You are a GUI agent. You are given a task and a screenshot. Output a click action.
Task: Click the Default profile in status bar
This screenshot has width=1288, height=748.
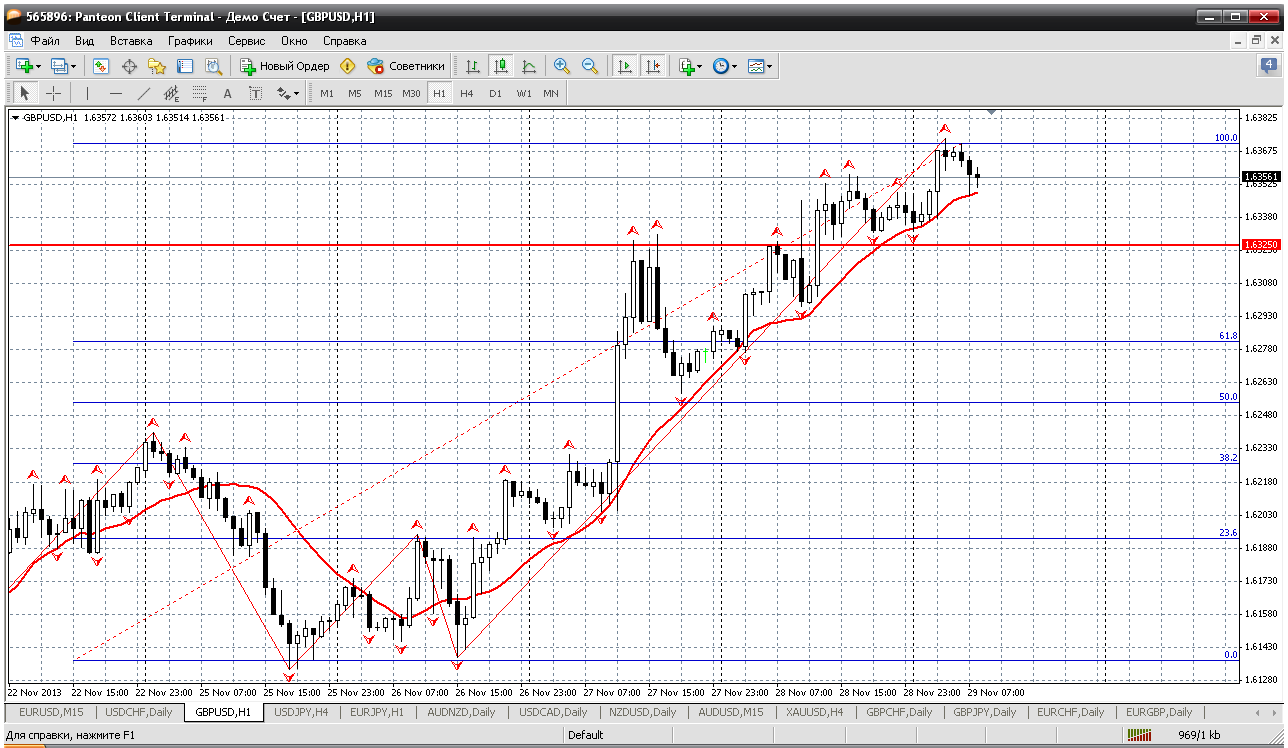point(585,735)
